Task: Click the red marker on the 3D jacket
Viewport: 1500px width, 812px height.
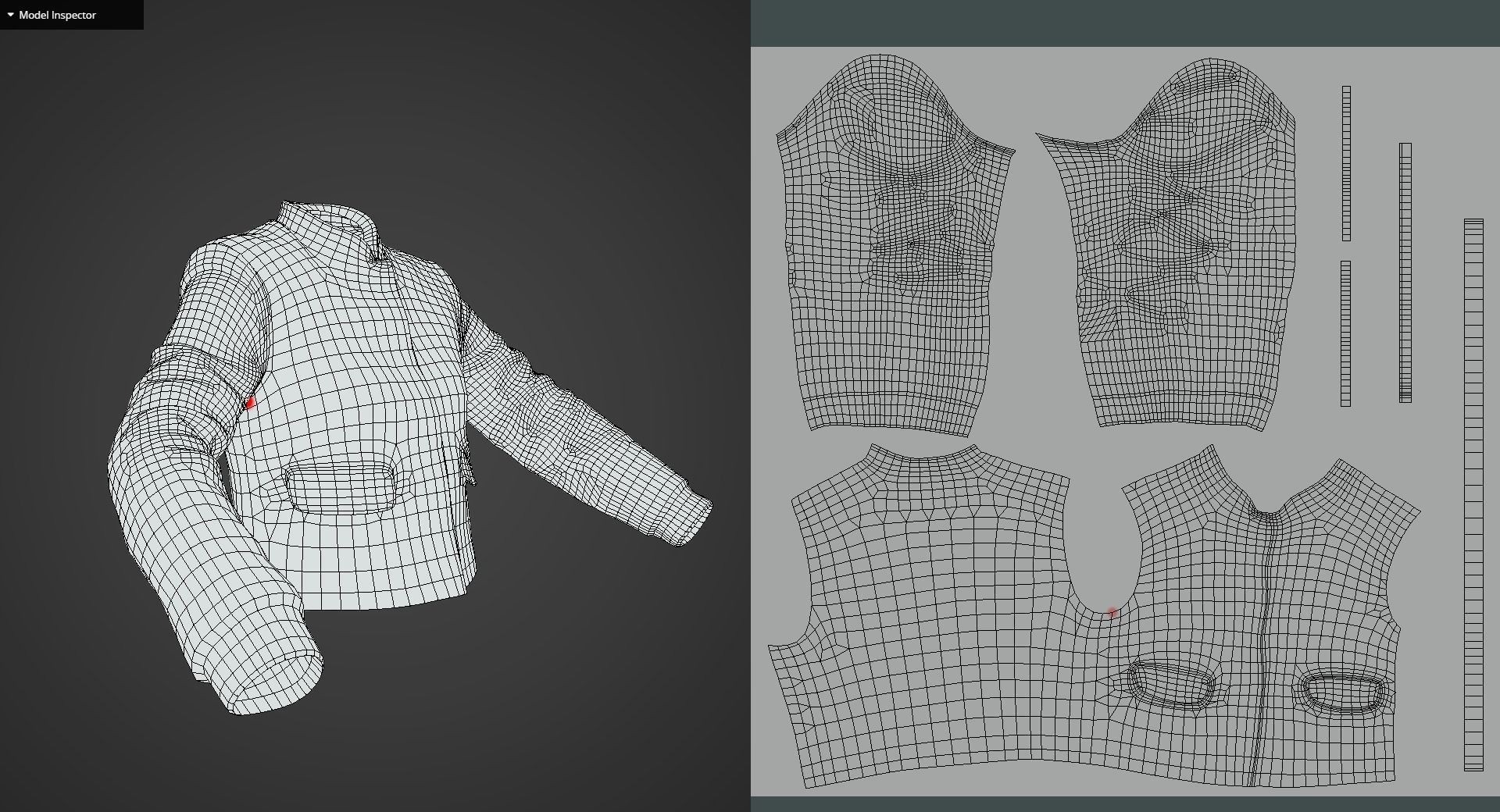Action: (250, 404)
